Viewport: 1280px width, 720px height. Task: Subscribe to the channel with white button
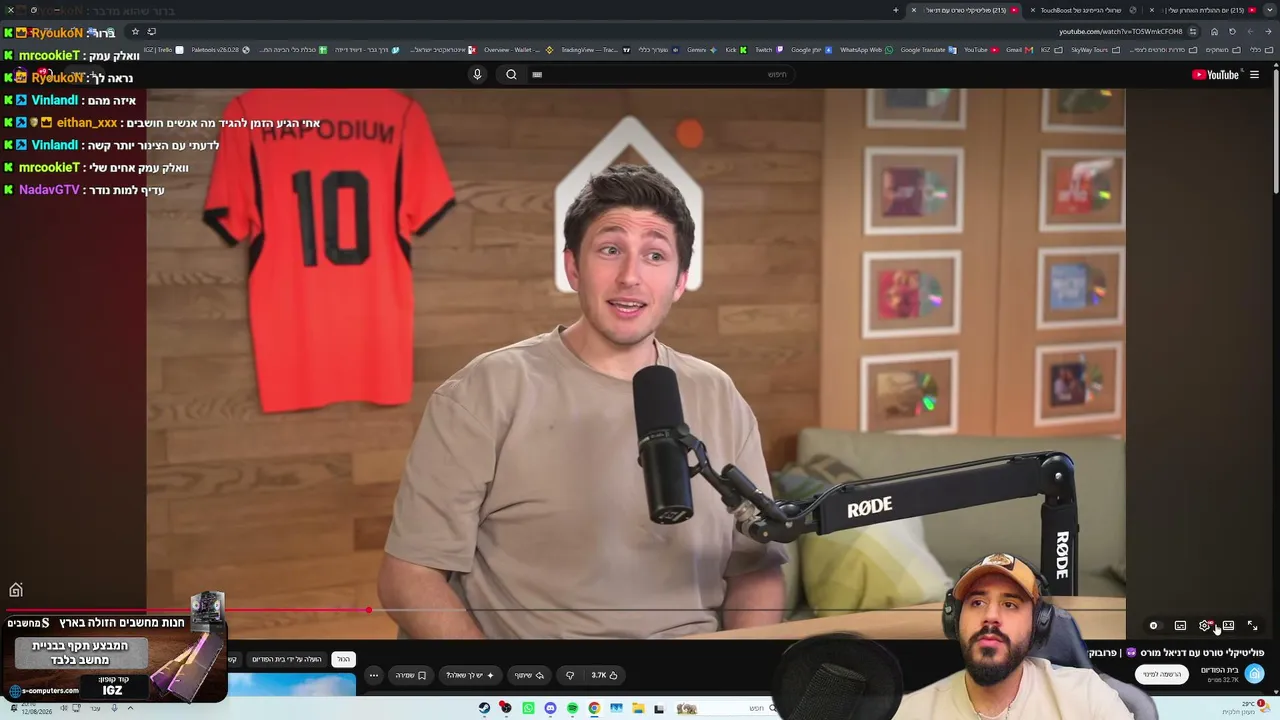pos(1163,675)
